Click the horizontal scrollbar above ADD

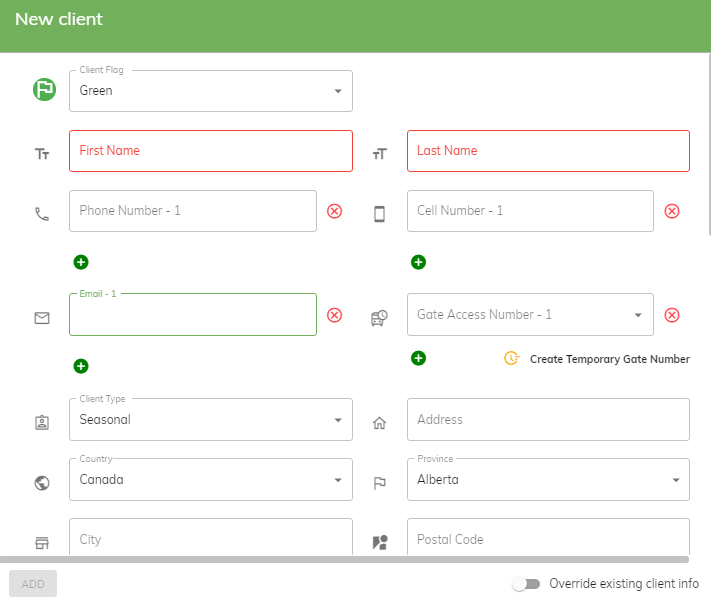tap(345, 559)
